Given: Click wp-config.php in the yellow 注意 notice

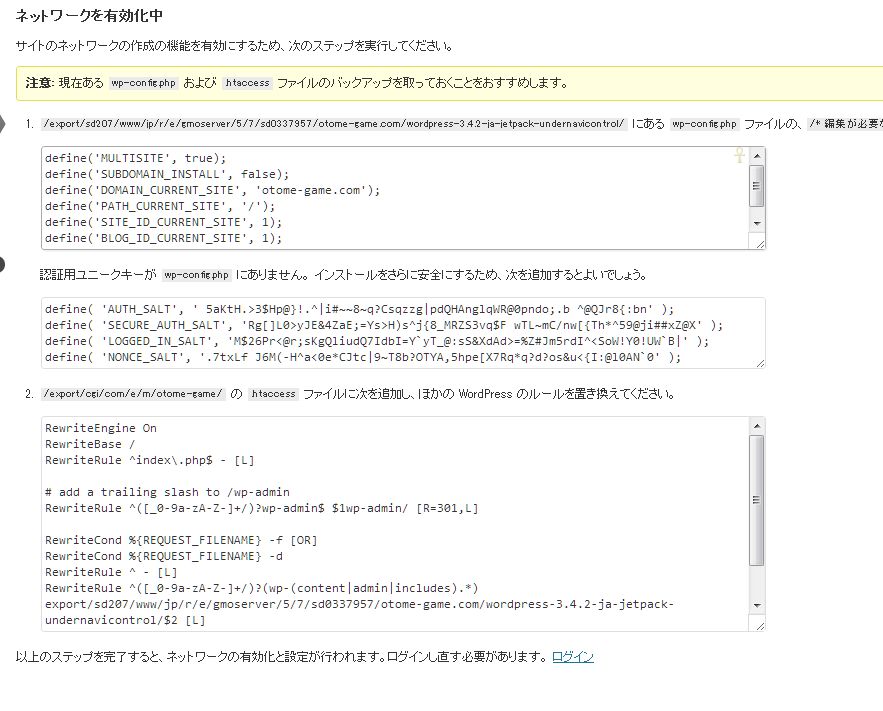Looking at the screenshot, I should [144, 83].
